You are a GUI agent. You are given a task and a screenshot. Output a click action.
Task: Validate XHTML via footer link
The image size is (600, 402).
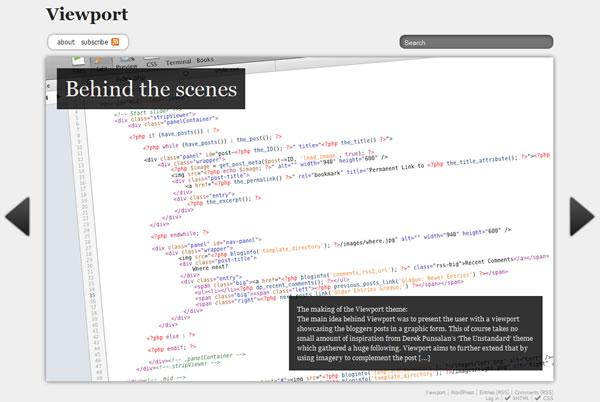tap(517, 398)
